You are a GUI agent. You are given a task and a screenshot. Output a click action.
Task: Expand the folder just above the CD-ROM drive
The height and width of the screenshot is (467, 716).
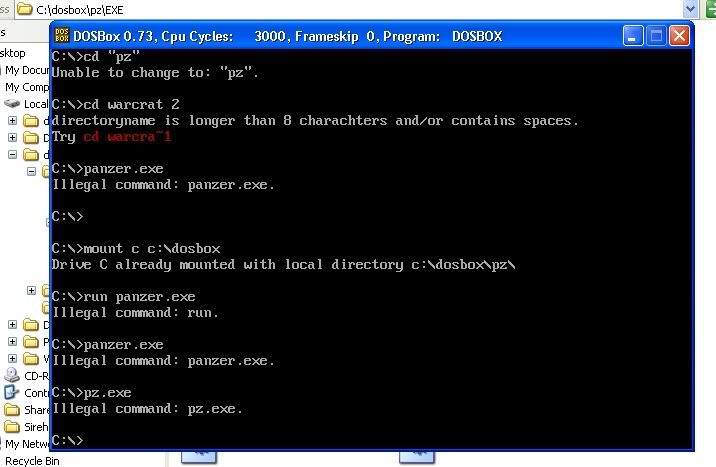click(13, 358)
